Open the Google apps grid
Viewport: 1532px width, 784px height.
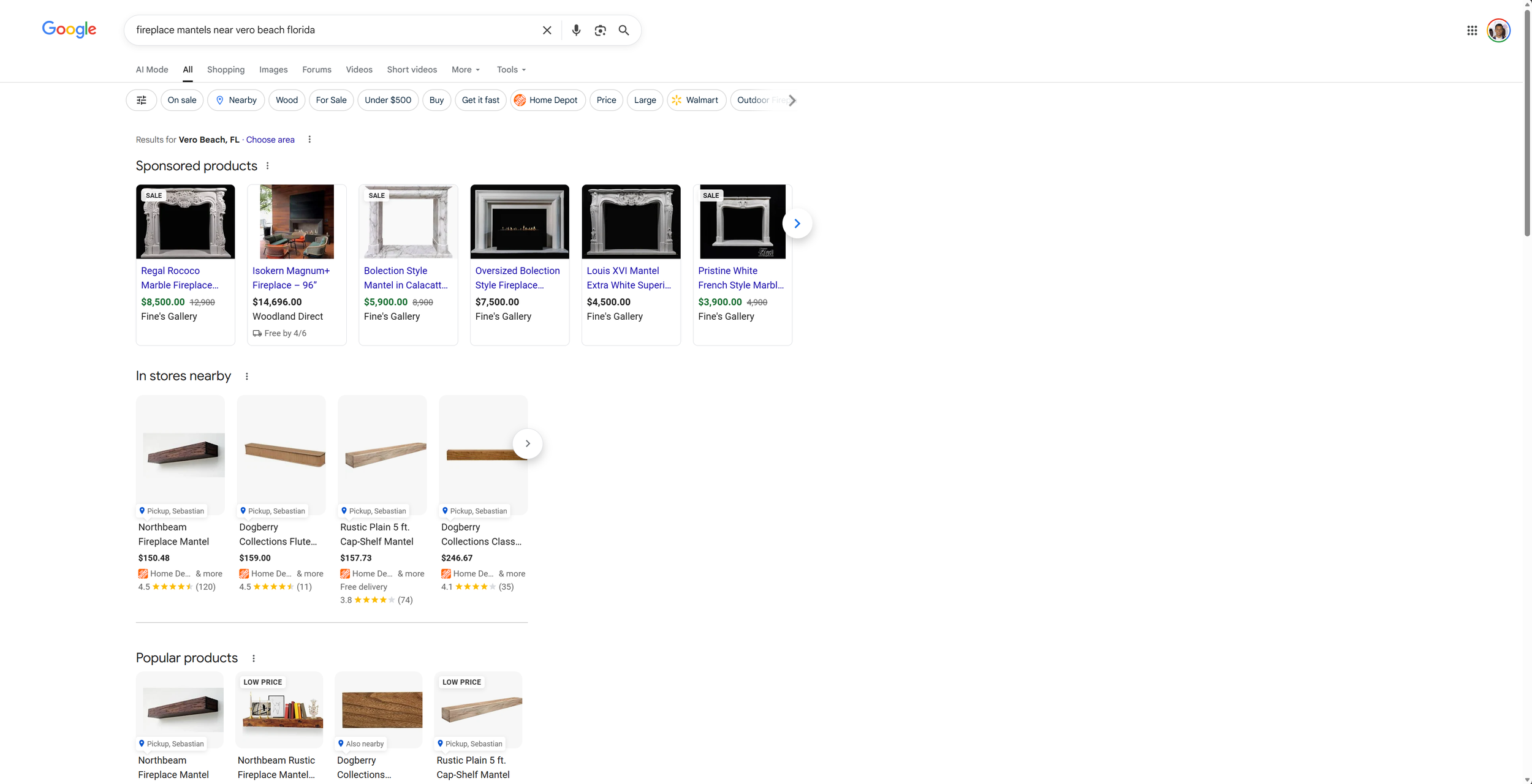(x=1471, y=30)
